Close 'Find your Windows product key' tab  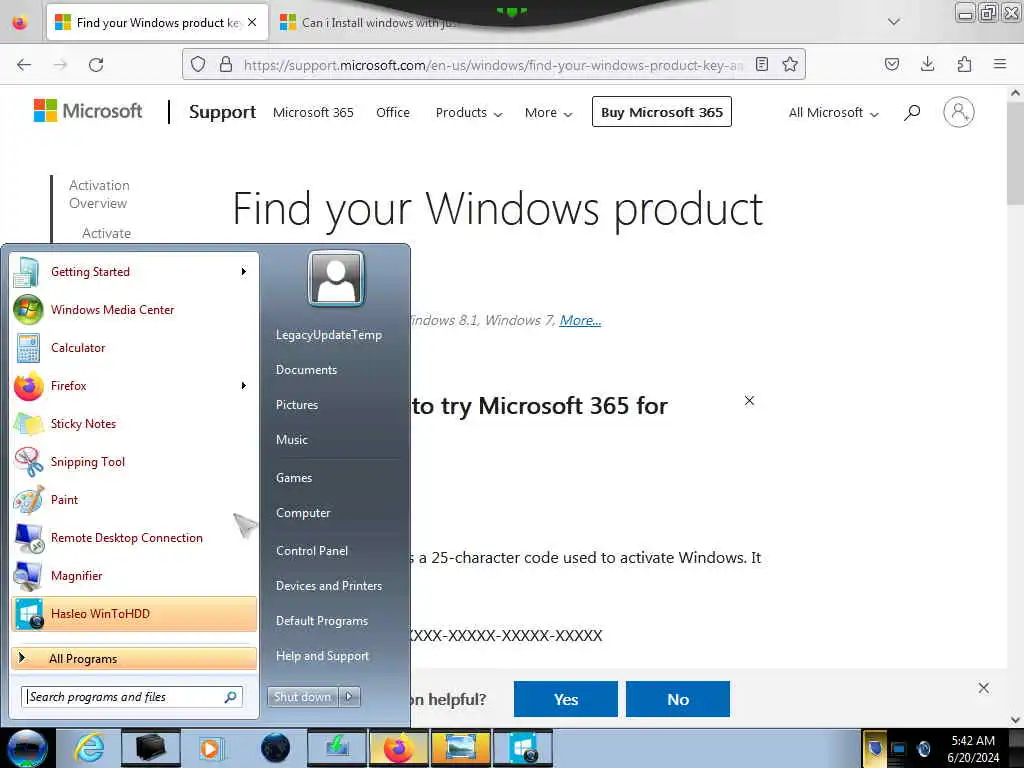click(x=252, y=22)
